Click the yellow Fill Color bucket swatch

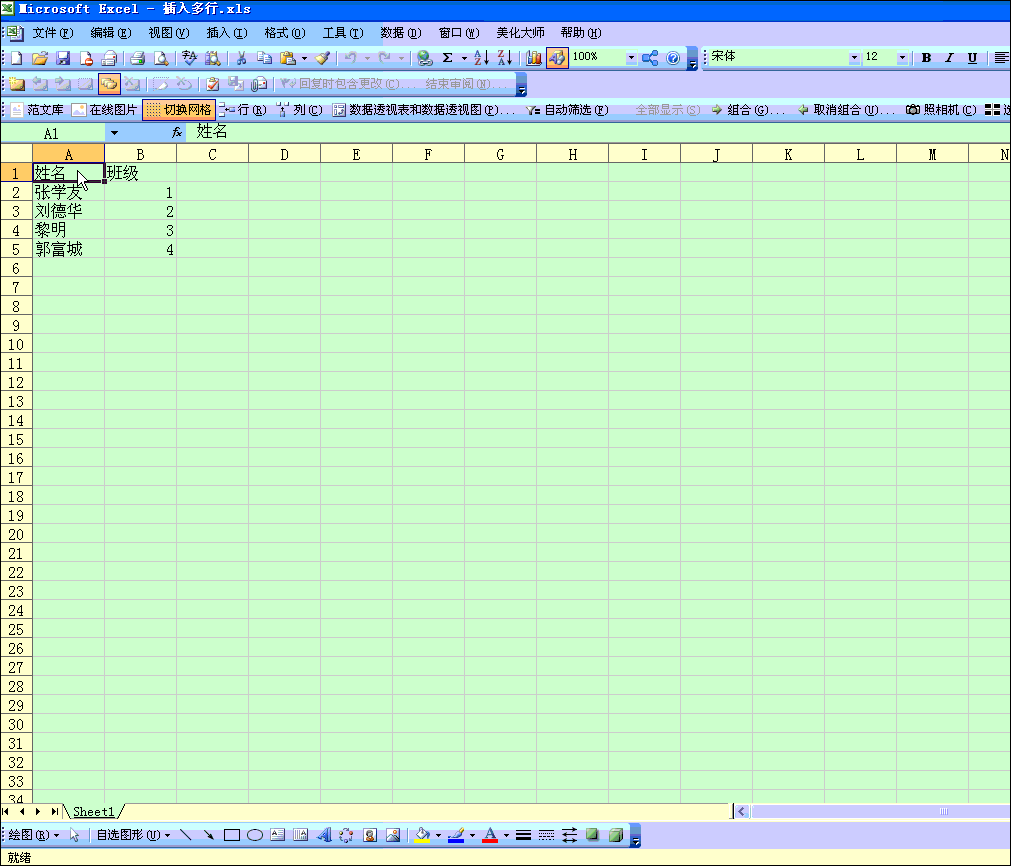[422, 835]
